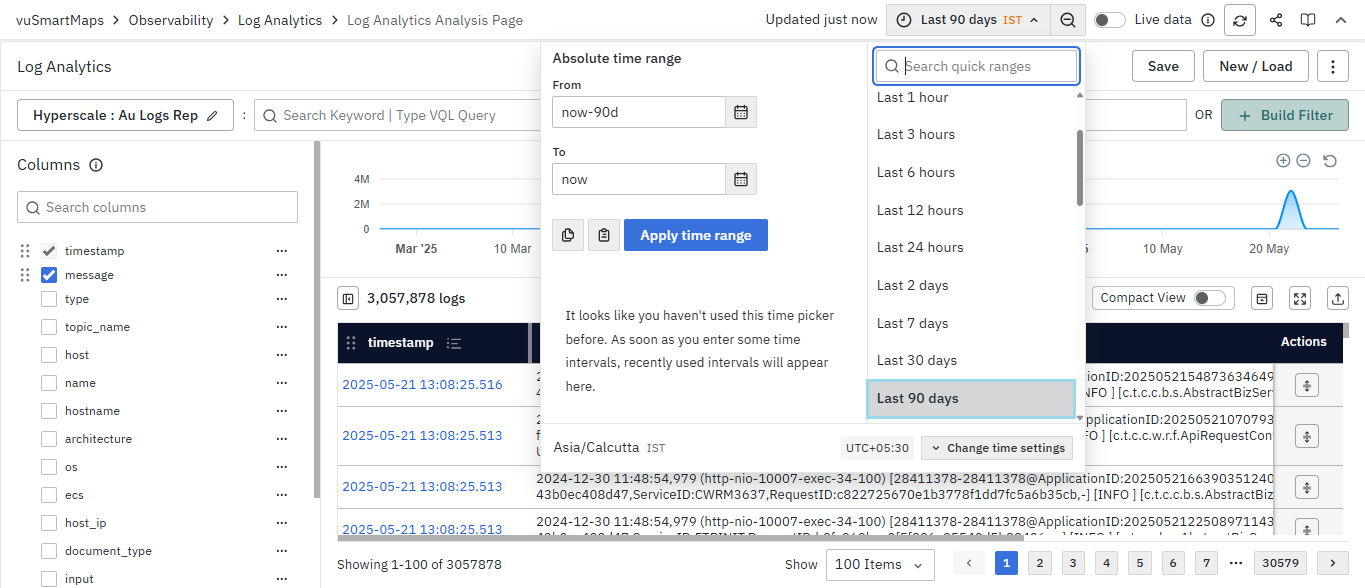
Task: Click the Apply time range button
Action: click(695, 235)
